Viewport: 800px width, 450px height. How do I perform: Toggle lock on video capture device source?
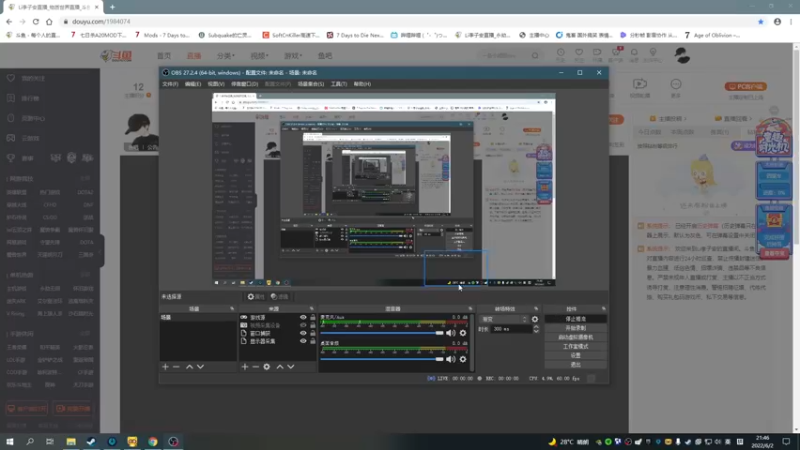[x=313, y=325]
